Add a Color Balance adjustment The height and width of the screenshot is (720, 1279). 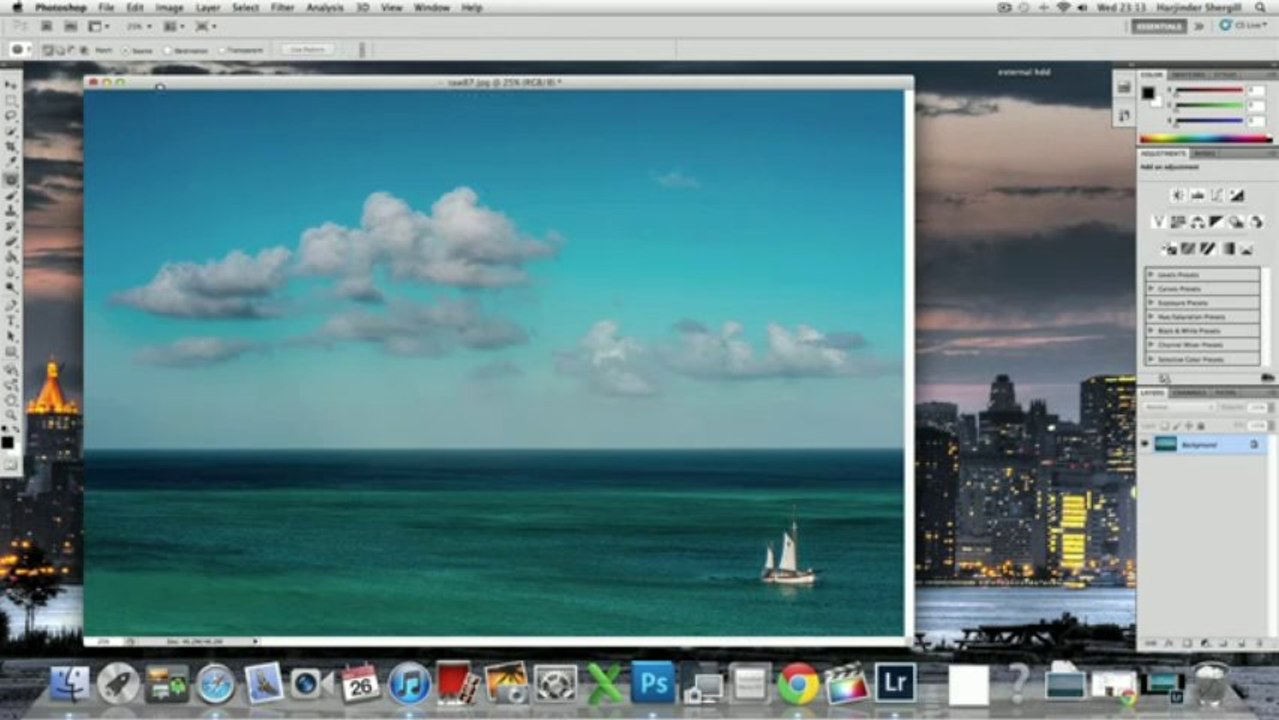pos(1197,221)
